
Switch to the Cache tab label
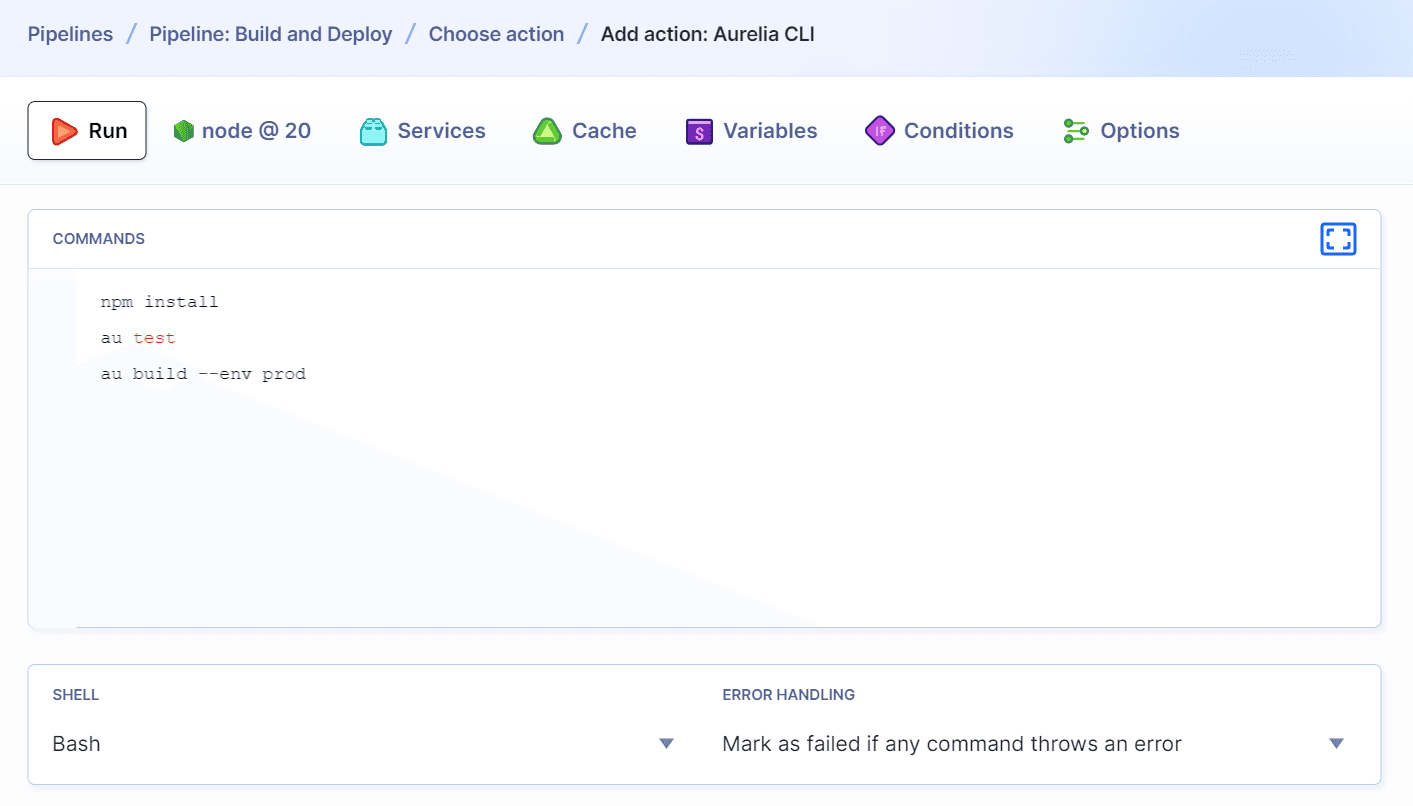click(x=604, y=131)
